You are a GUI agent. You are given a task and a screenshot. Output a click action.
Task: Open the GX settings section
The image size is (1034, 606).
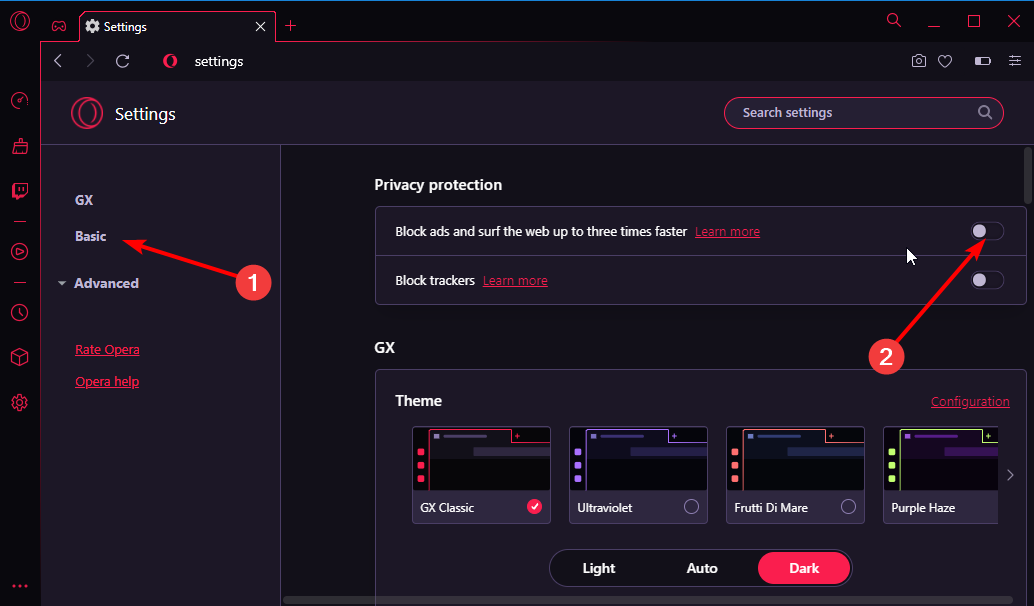pyautogui.click(x=84, y=200)
